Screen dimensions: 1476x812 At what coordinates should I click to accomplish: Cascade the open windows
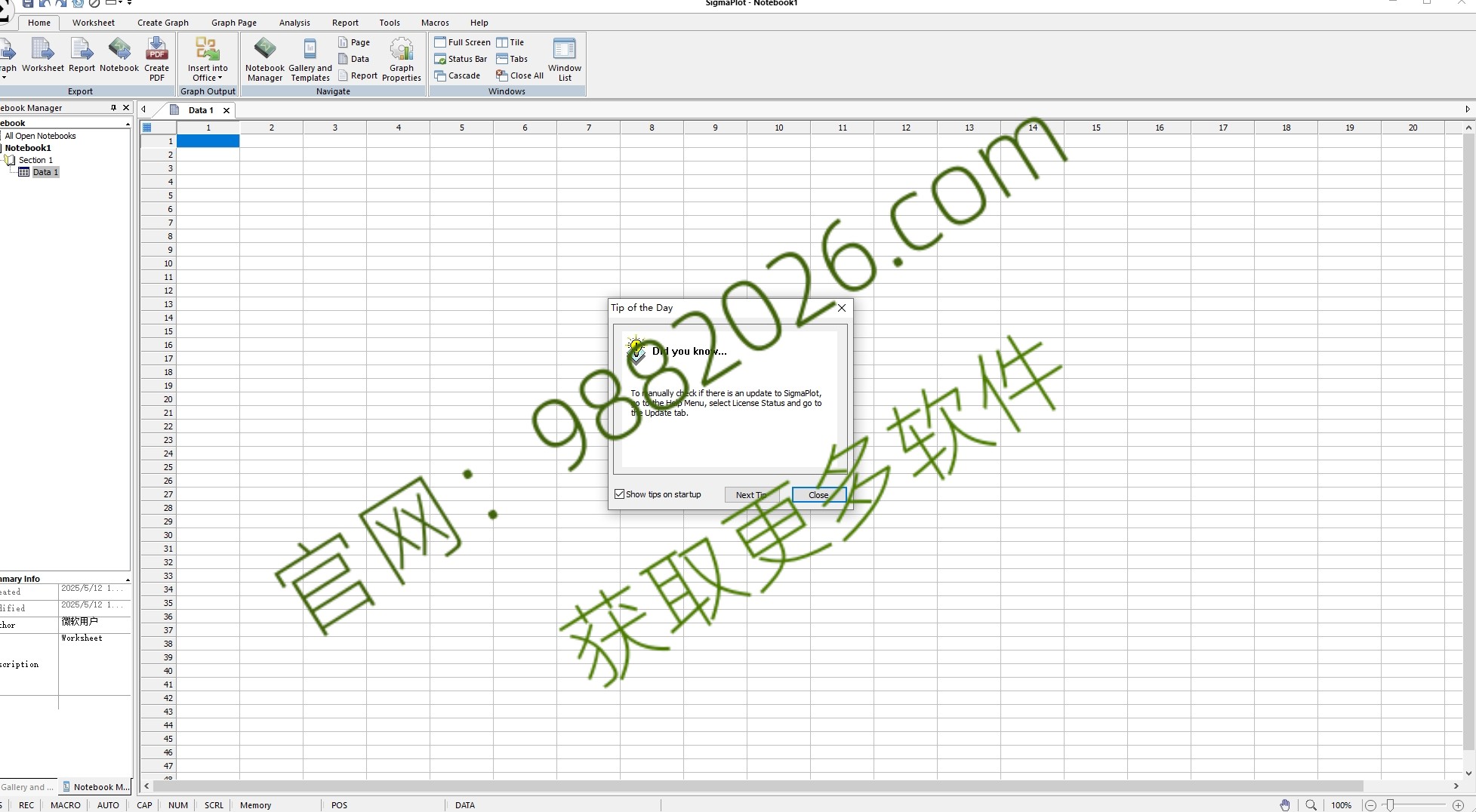pos(458,75)
